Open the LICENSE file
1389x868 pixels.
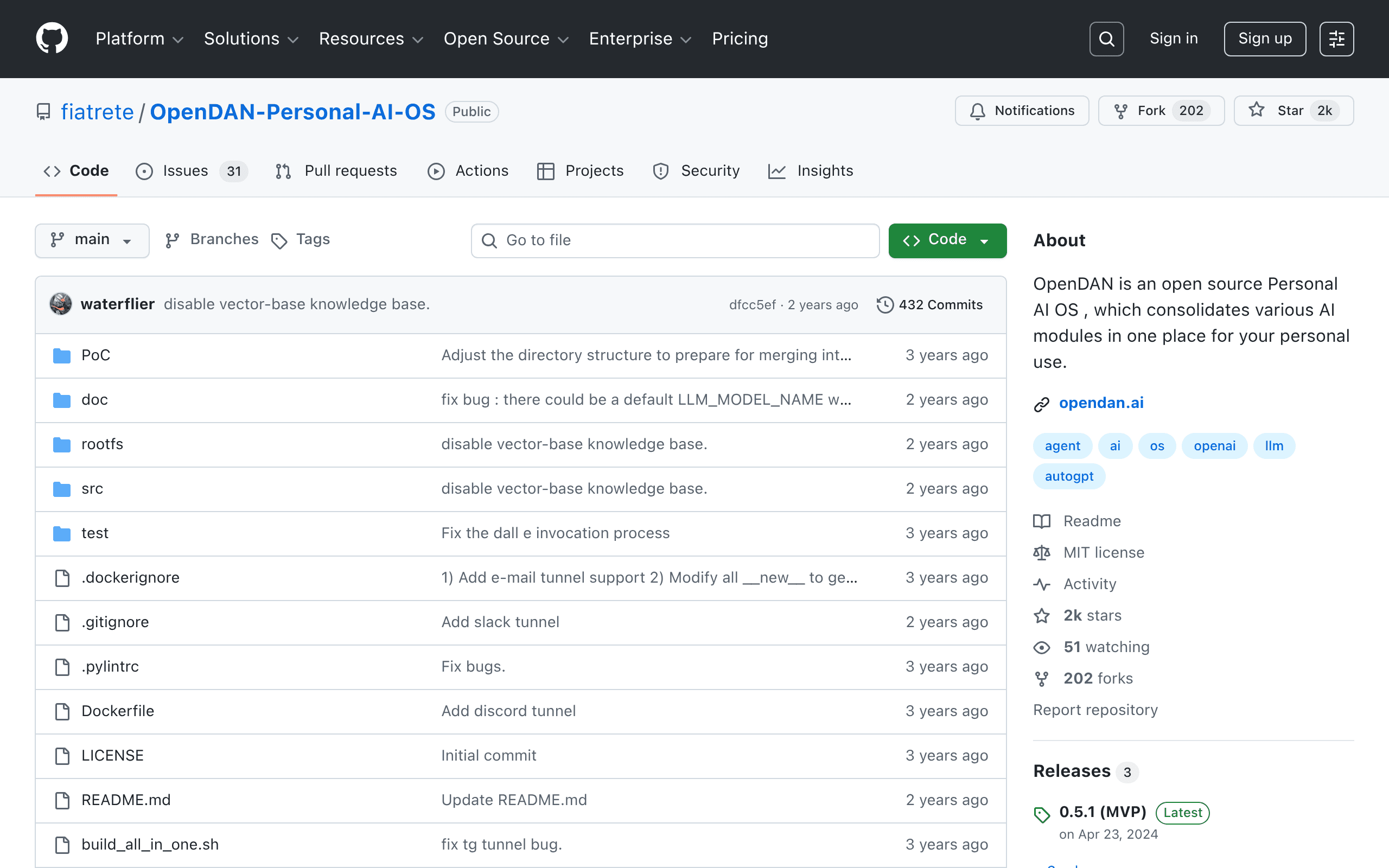[x=112, y=756]
